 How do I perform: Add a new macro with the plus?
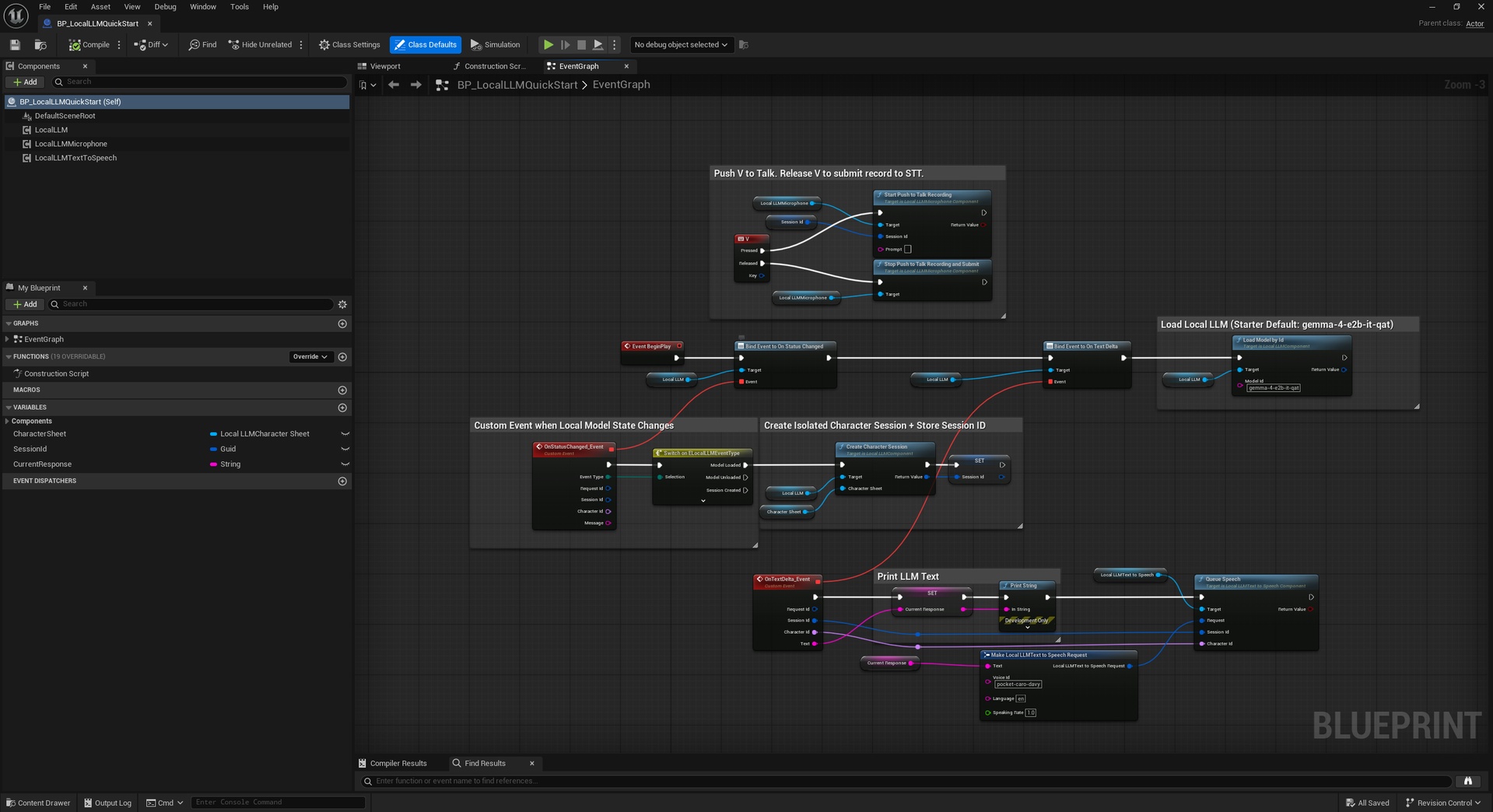[x=342, y=390]
